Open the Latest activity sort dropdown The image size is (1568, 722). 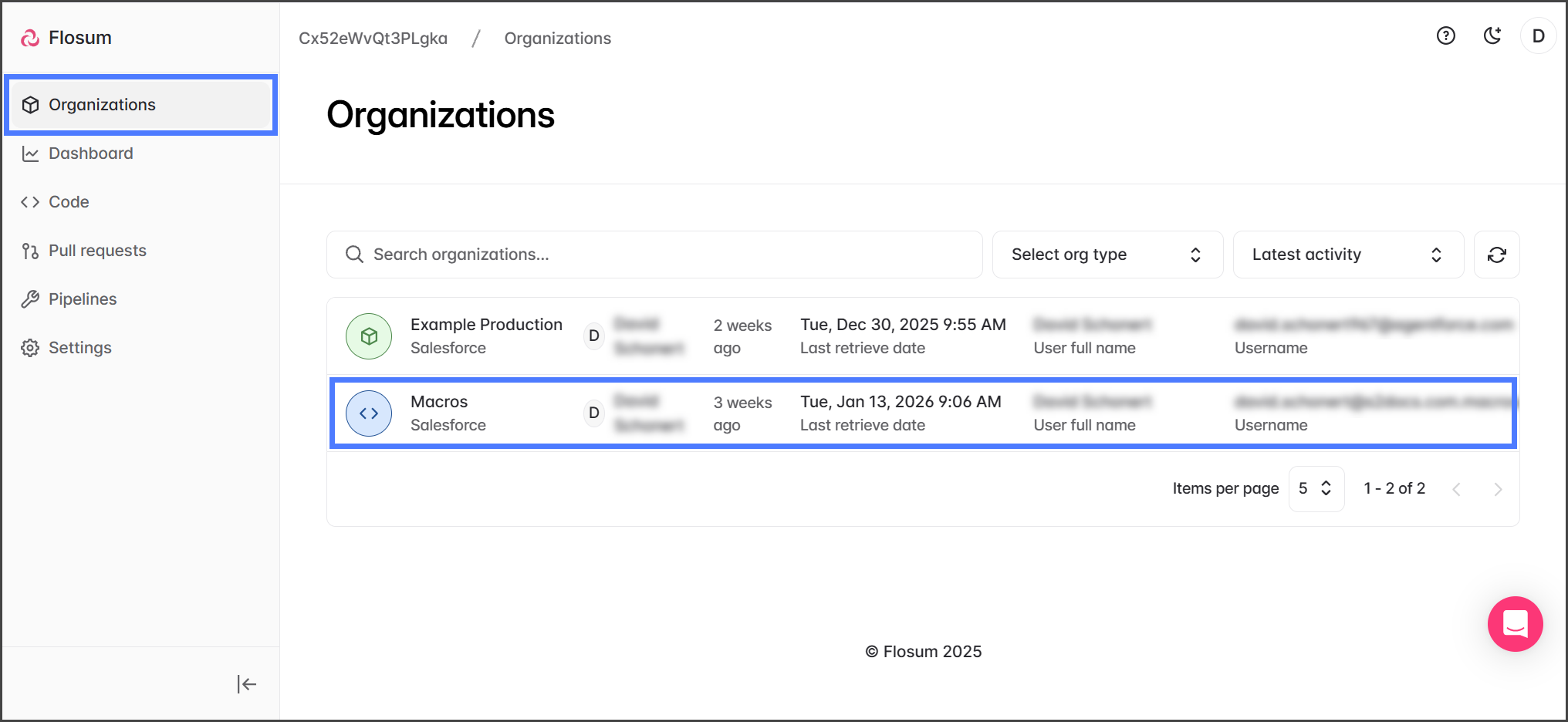[x=1347, y=255]
